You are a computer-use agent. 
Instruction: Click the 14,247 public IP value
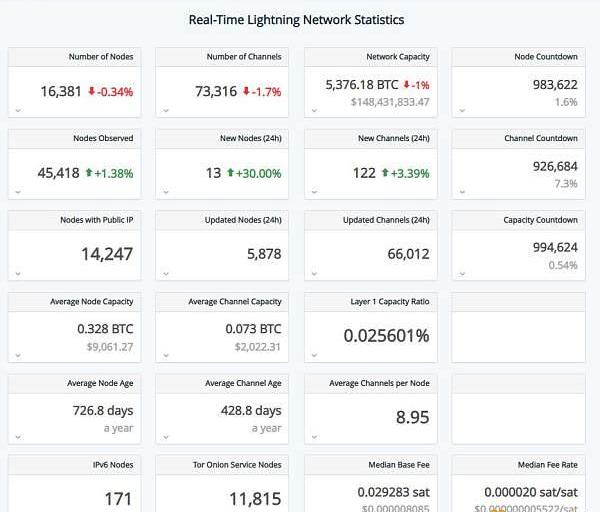tap(107, 254)
